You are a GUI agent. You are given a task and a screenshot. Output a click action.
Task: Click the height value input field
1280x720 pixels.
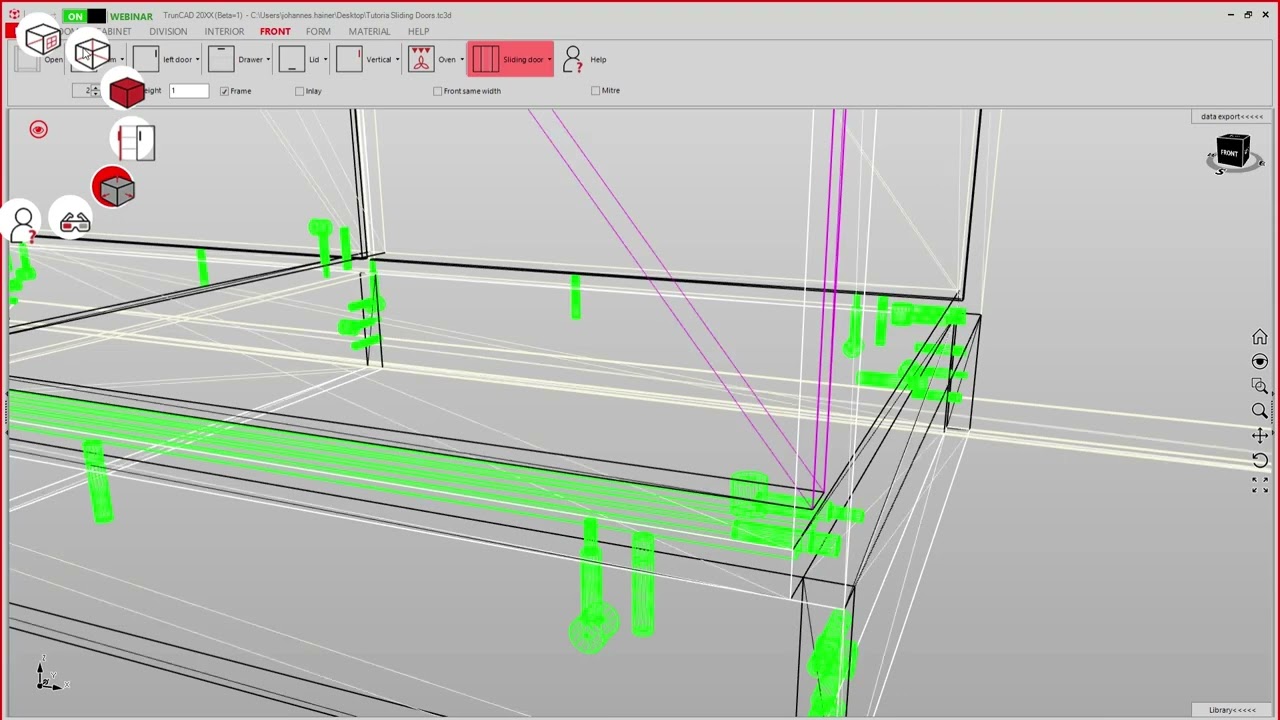tap(188, 91)
